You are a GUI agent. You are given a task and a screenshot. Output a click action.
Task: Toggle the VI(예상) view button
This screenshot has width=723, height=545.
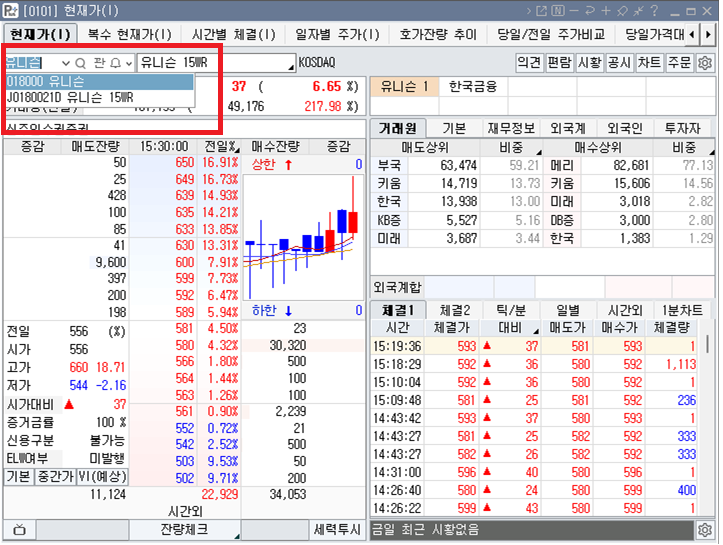(x=102, y=476)
